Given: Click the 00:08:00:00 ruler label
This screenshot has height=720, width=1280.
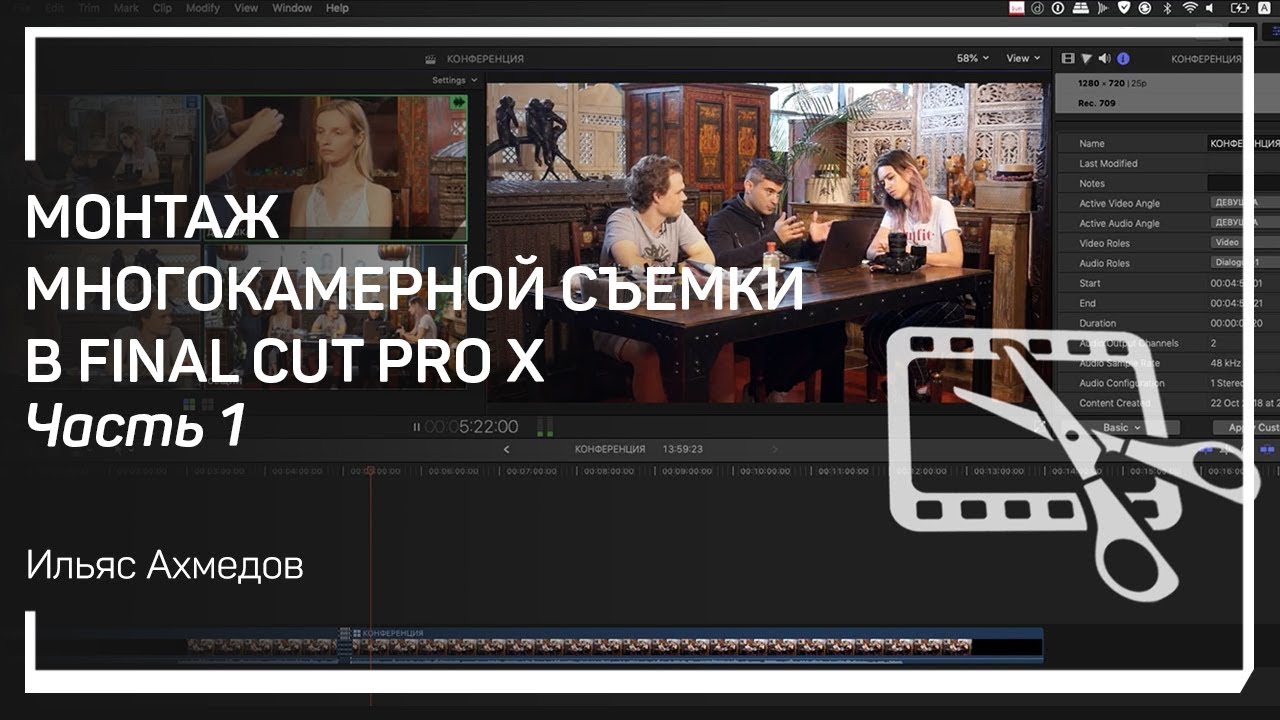Looking at the screenshot, I should point(607,470).
